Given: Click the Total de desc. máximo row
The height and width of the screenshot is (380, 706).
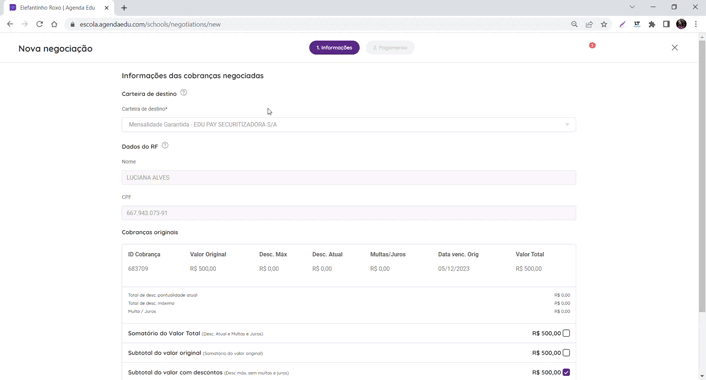Looking at the screenshot, I should click(349, 303).
